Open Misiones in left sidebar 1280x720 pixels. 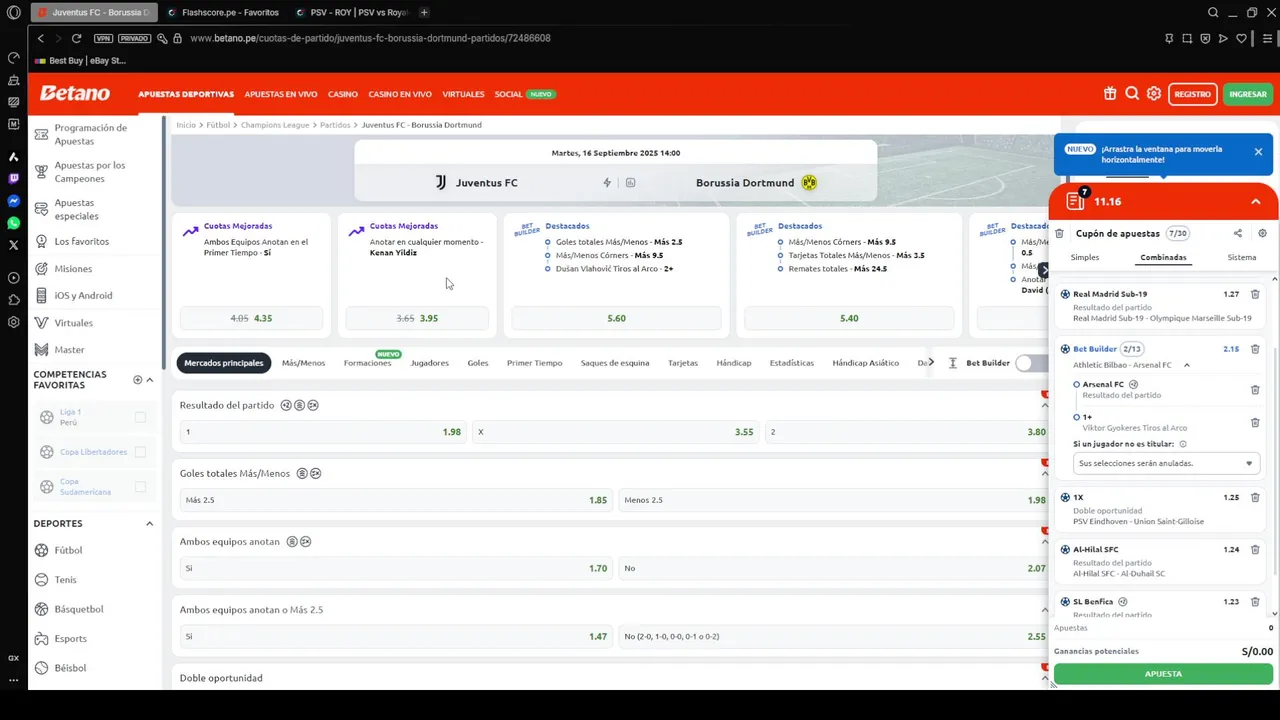pyautogui.click(x=73, y=269)
